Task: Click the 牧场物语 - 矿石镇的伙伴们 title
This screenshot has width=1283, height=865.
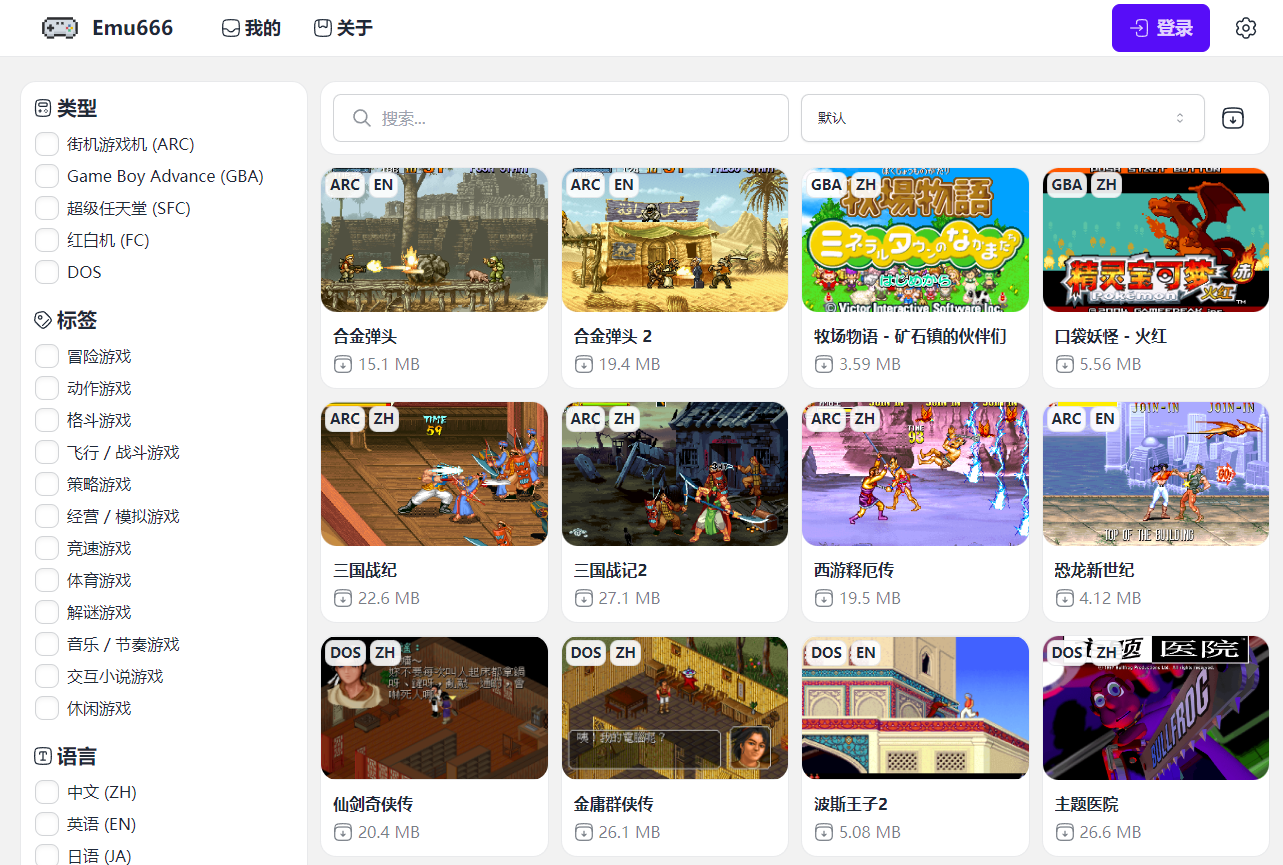Action: click(x=910, y=336)
